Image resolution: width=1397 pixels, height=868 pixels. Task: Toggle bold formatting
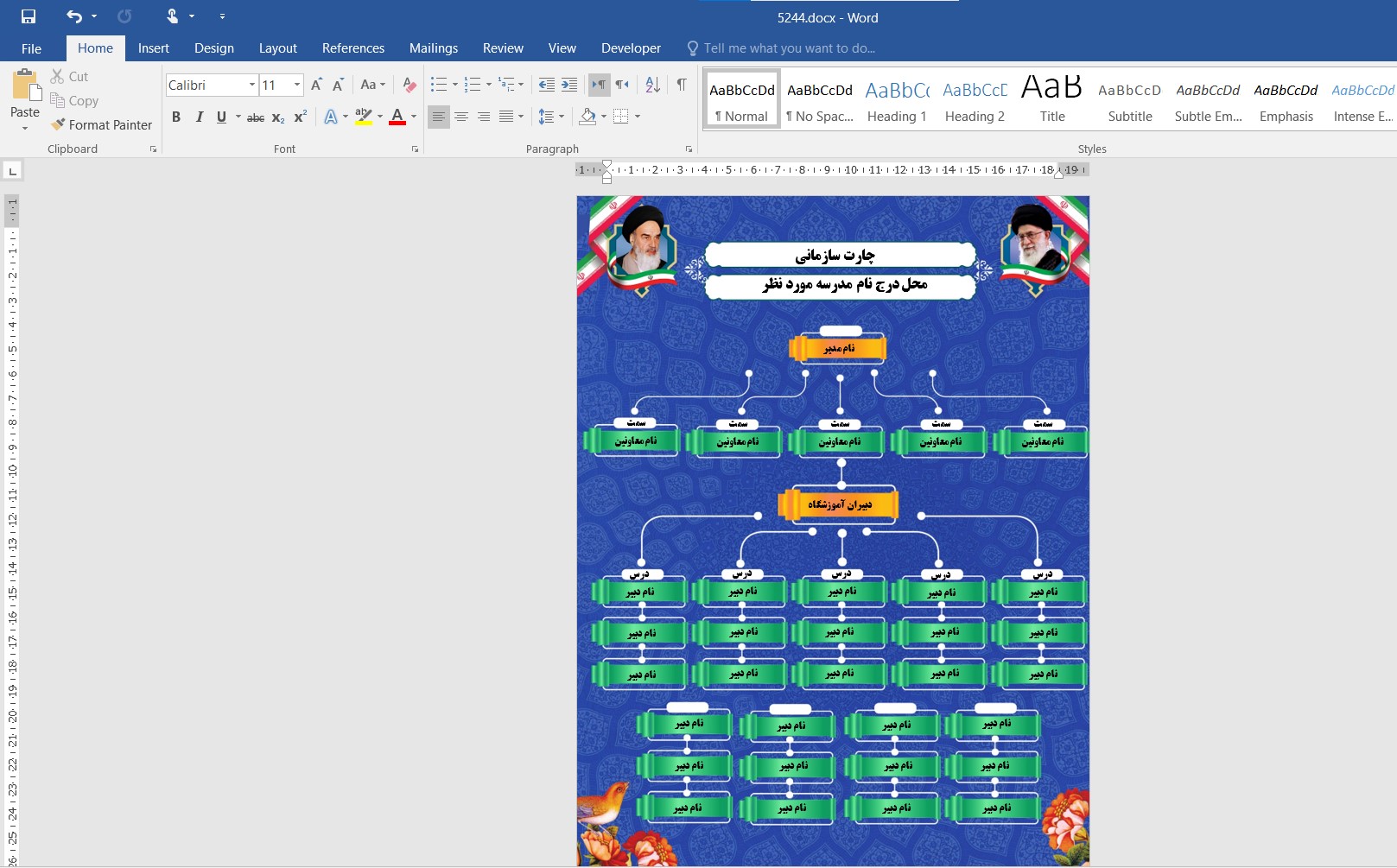tap(176, 117)
